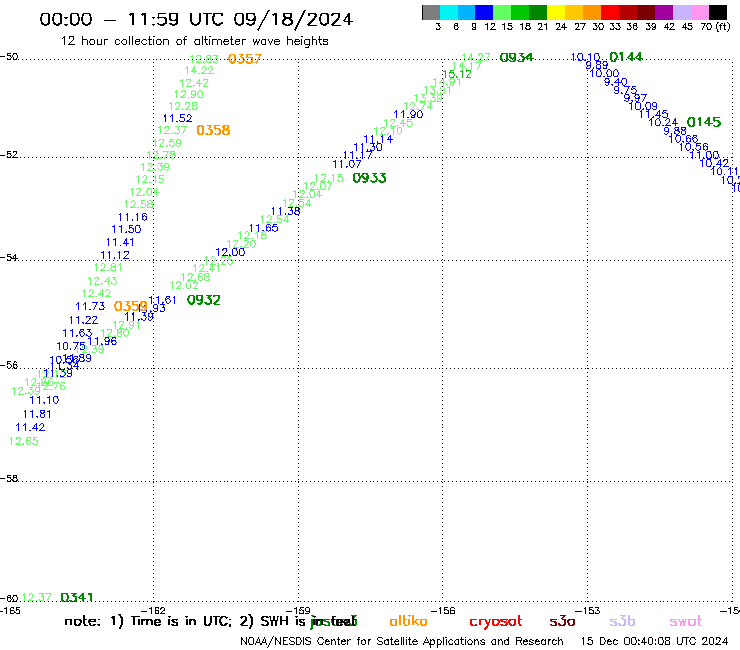The image size is (740, 650).
Task: Click the note 'Time is in UTC' text
Action: 182,621
